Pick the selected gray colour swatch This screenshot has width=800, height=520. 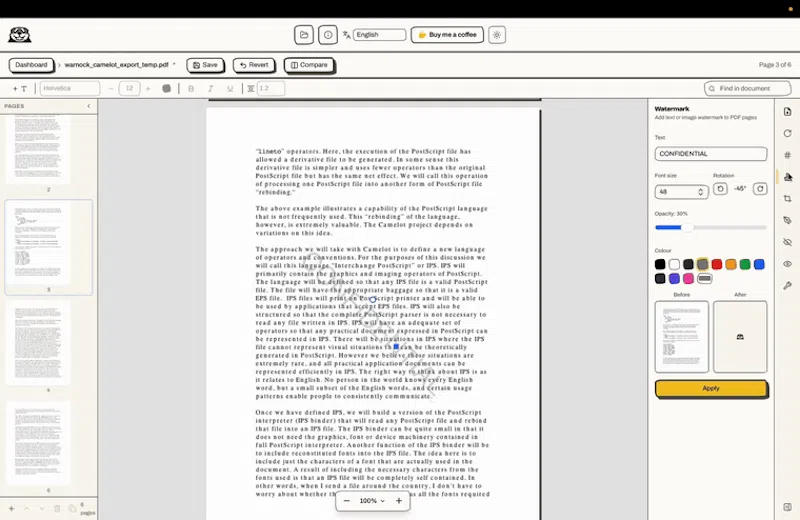coord(703,264)
